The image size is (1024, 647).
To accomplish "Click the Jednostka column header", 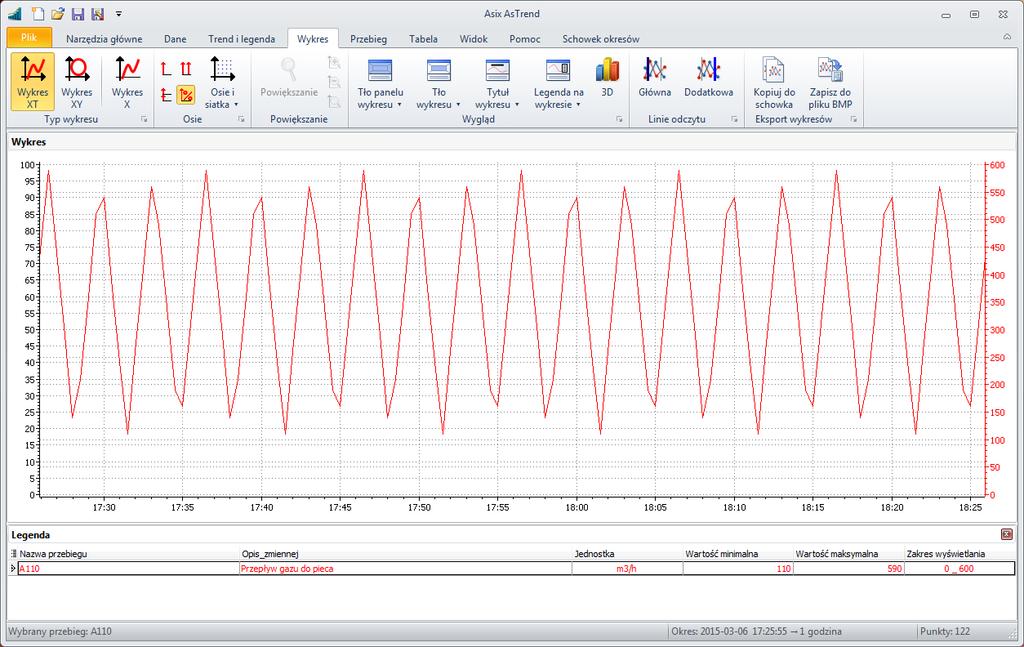I will [627, 554].
